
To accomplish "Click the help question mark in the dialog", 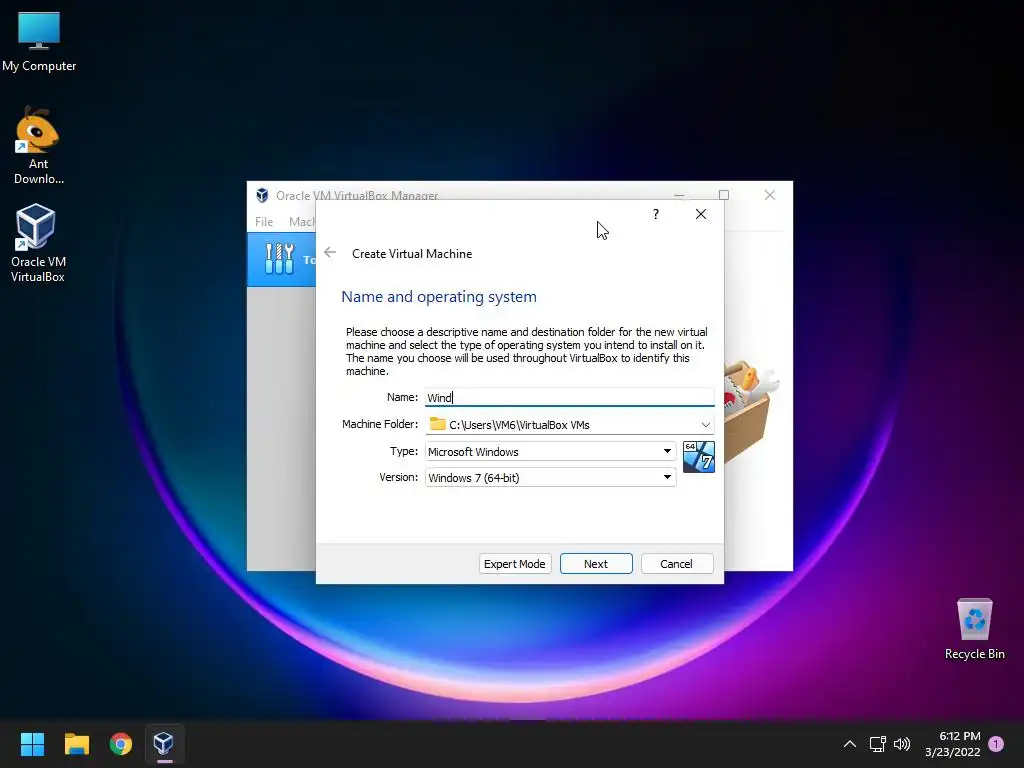I will 656,214.
